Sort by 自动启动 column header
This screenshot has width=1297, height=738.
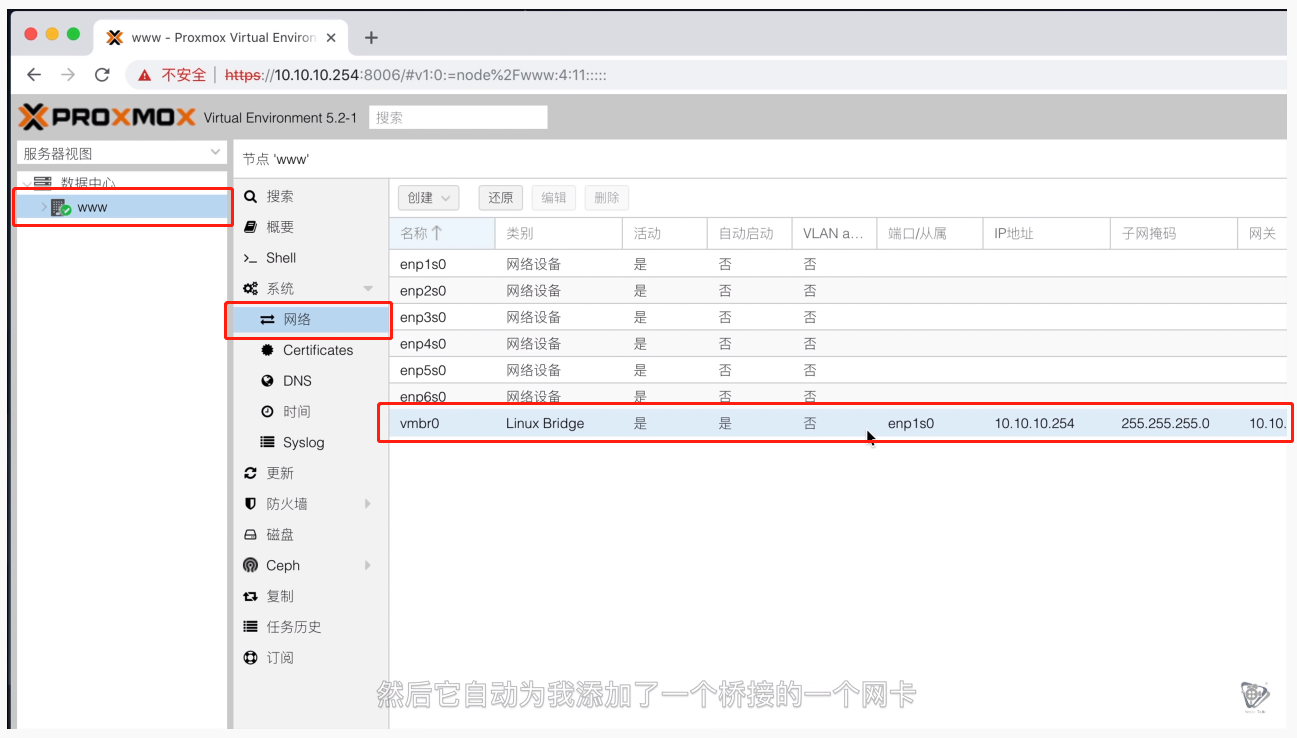pyautogui.click(x=749, y=233)
